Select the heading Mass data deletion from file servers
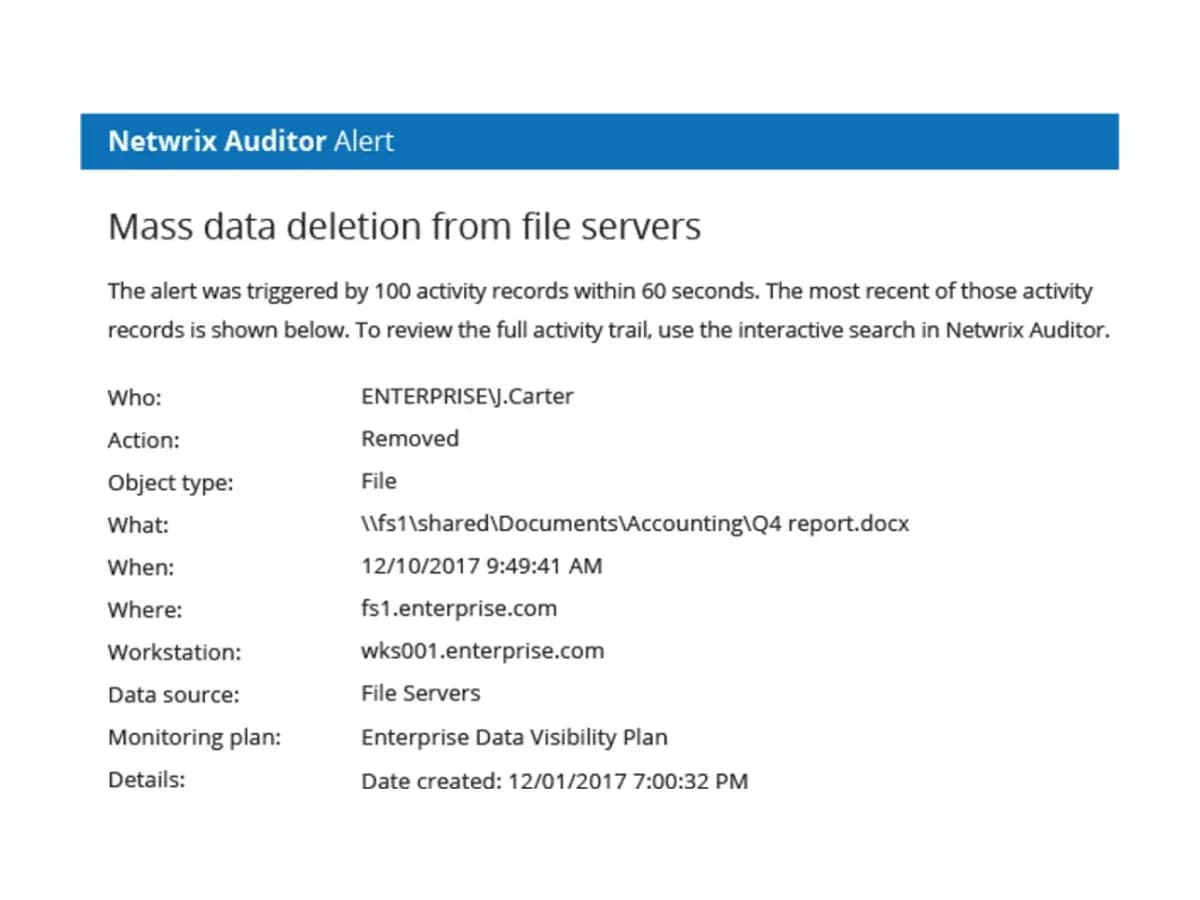The height and width of the screenshot is (900, 1200). 404,227
